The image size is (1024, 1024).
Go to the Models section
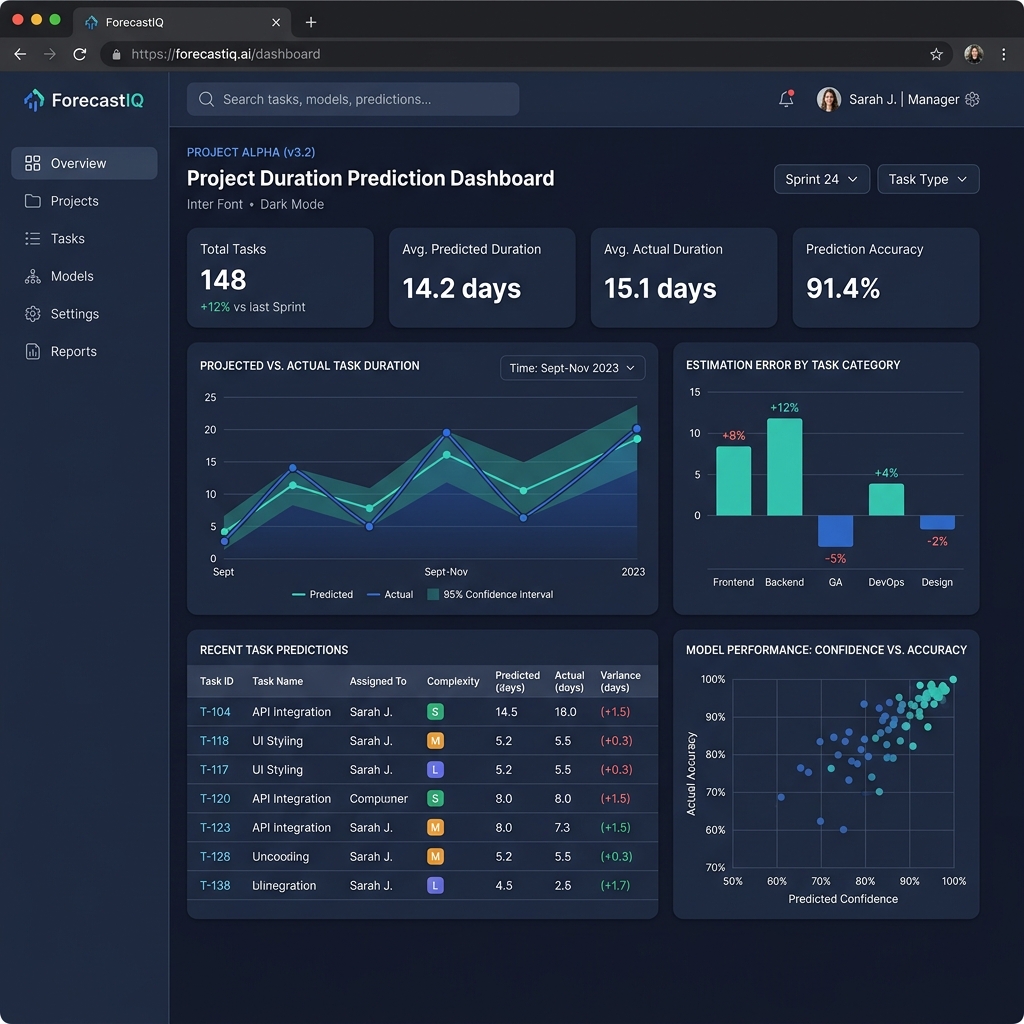tap(72, 276)
